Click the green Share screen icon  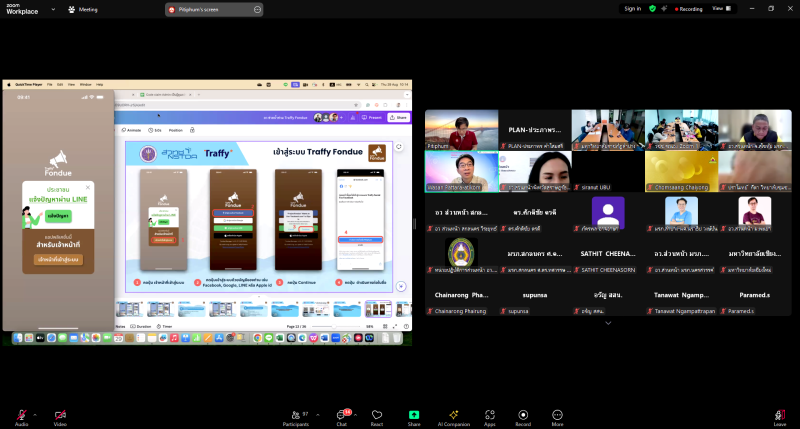(414, 414)
